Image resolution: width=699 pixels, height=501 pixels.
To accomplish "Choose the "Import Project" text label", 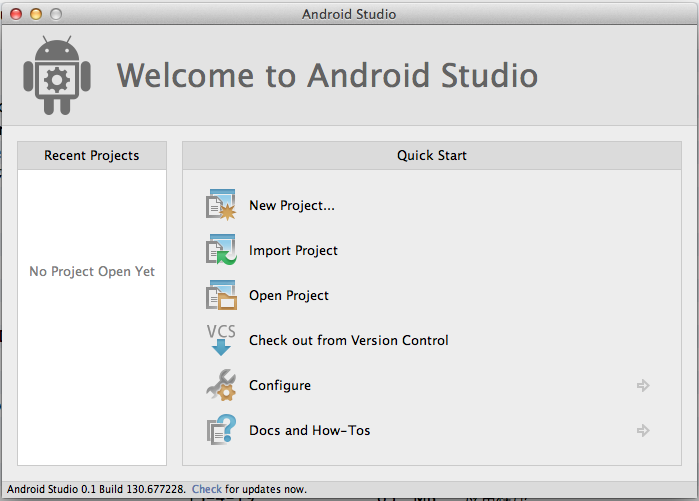I will (x=293, y=250).
